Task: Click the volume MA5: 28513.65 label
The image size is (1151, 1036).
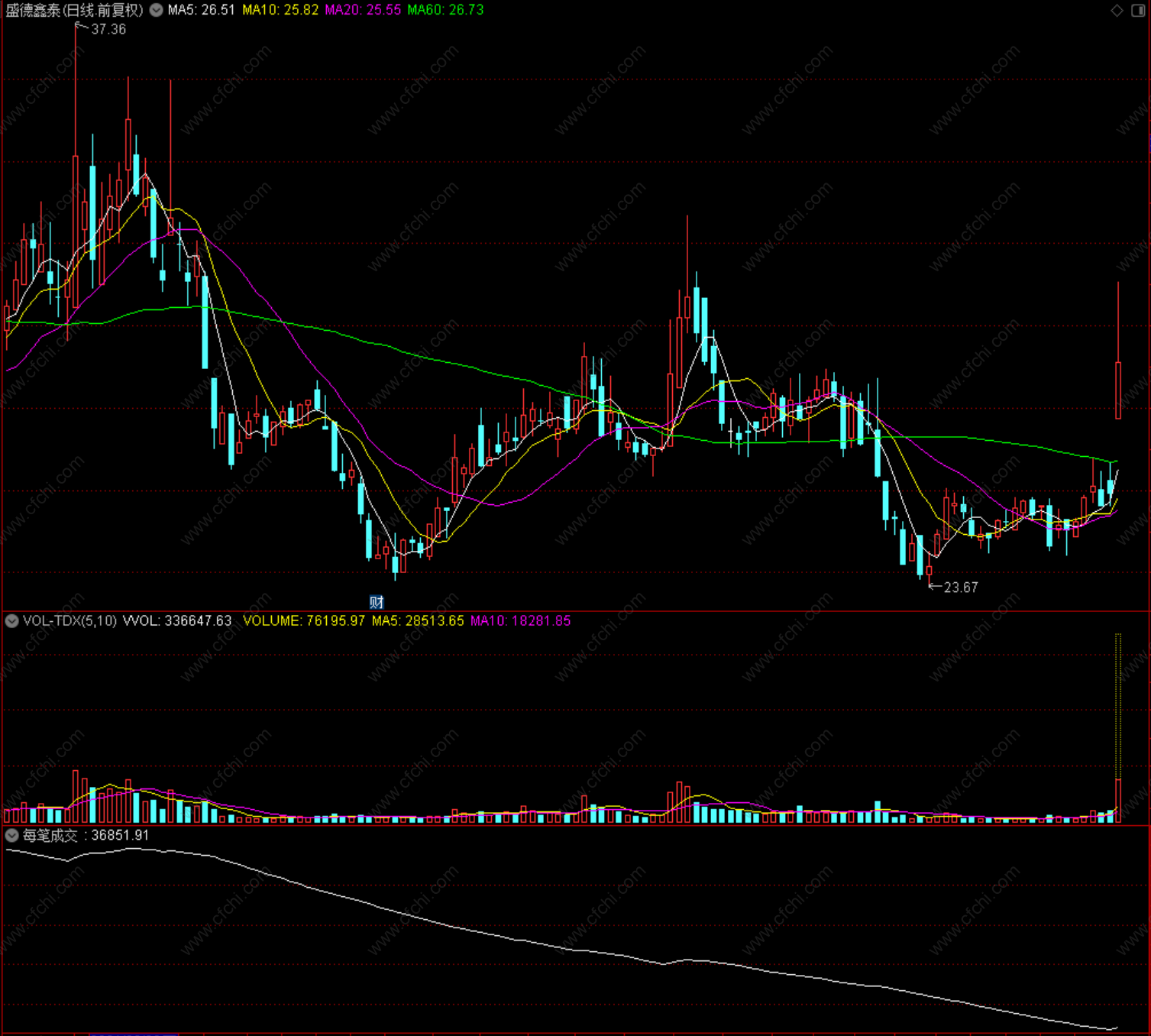Action: (x=418, y=621)
